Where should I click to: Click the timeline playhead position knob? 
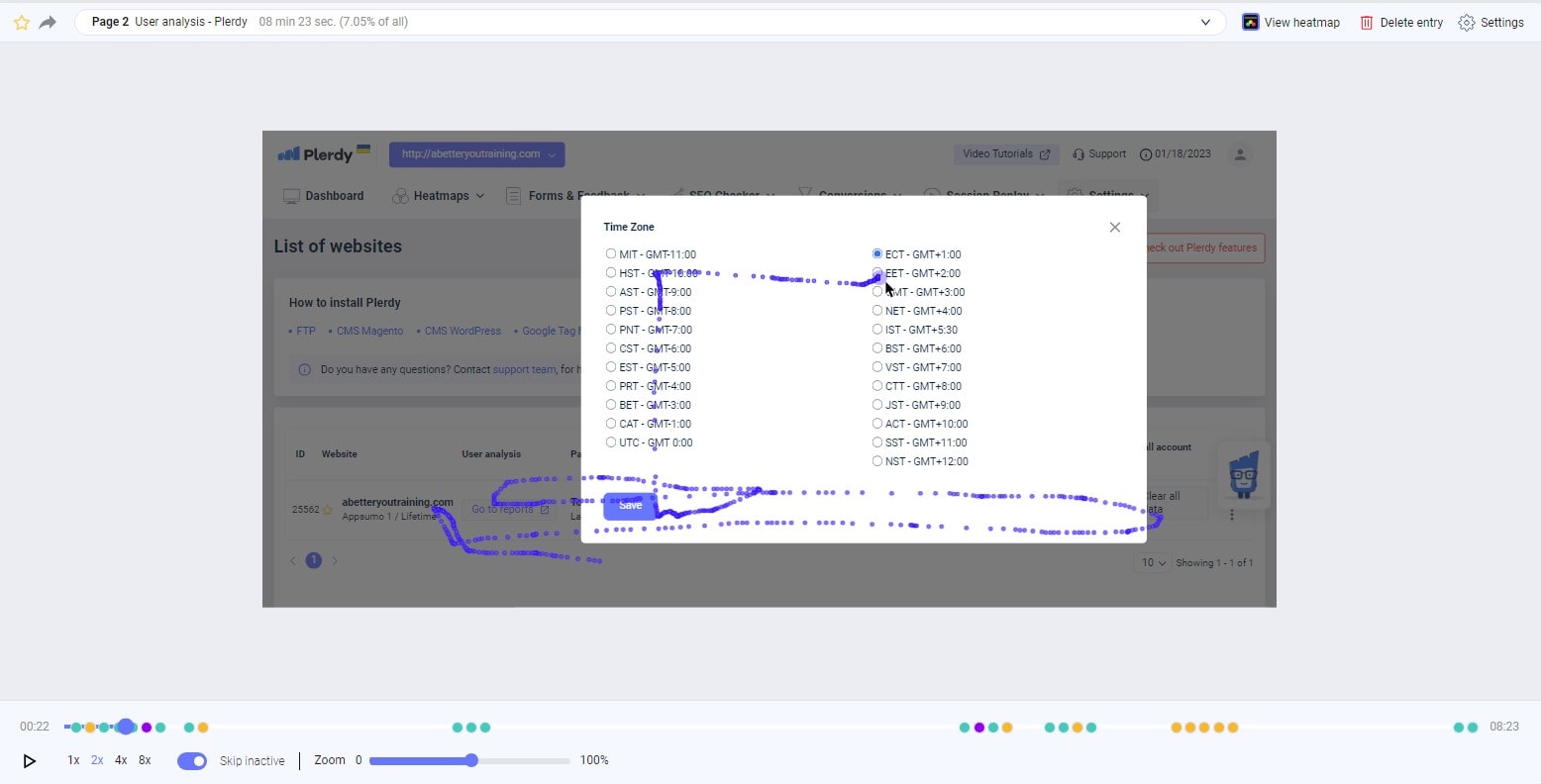point(126,727)
